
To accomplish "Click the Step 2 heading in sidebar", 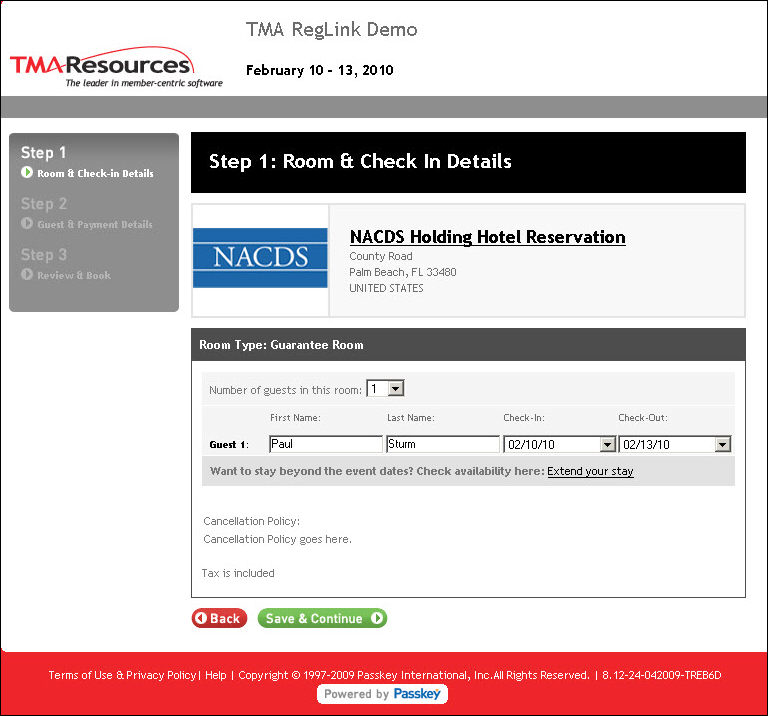I will (x=44, y=204).
